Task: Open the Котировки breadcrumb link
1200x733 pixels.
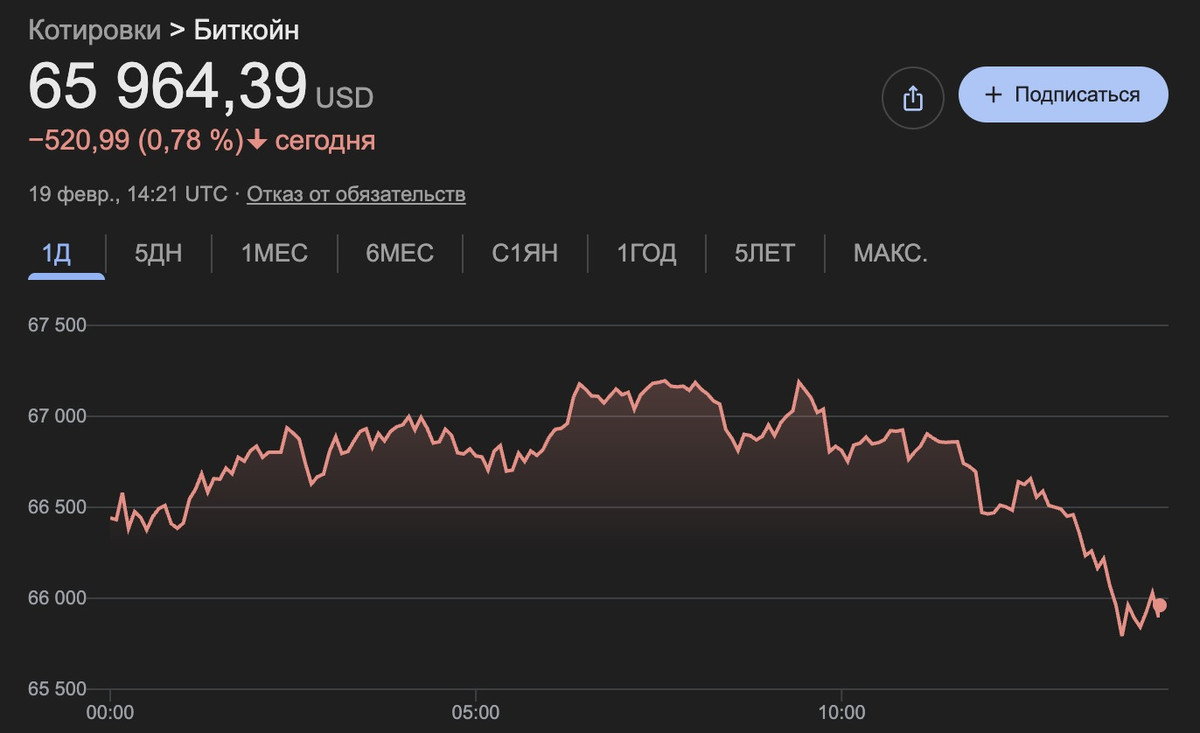Action: (x=94, y=30)
